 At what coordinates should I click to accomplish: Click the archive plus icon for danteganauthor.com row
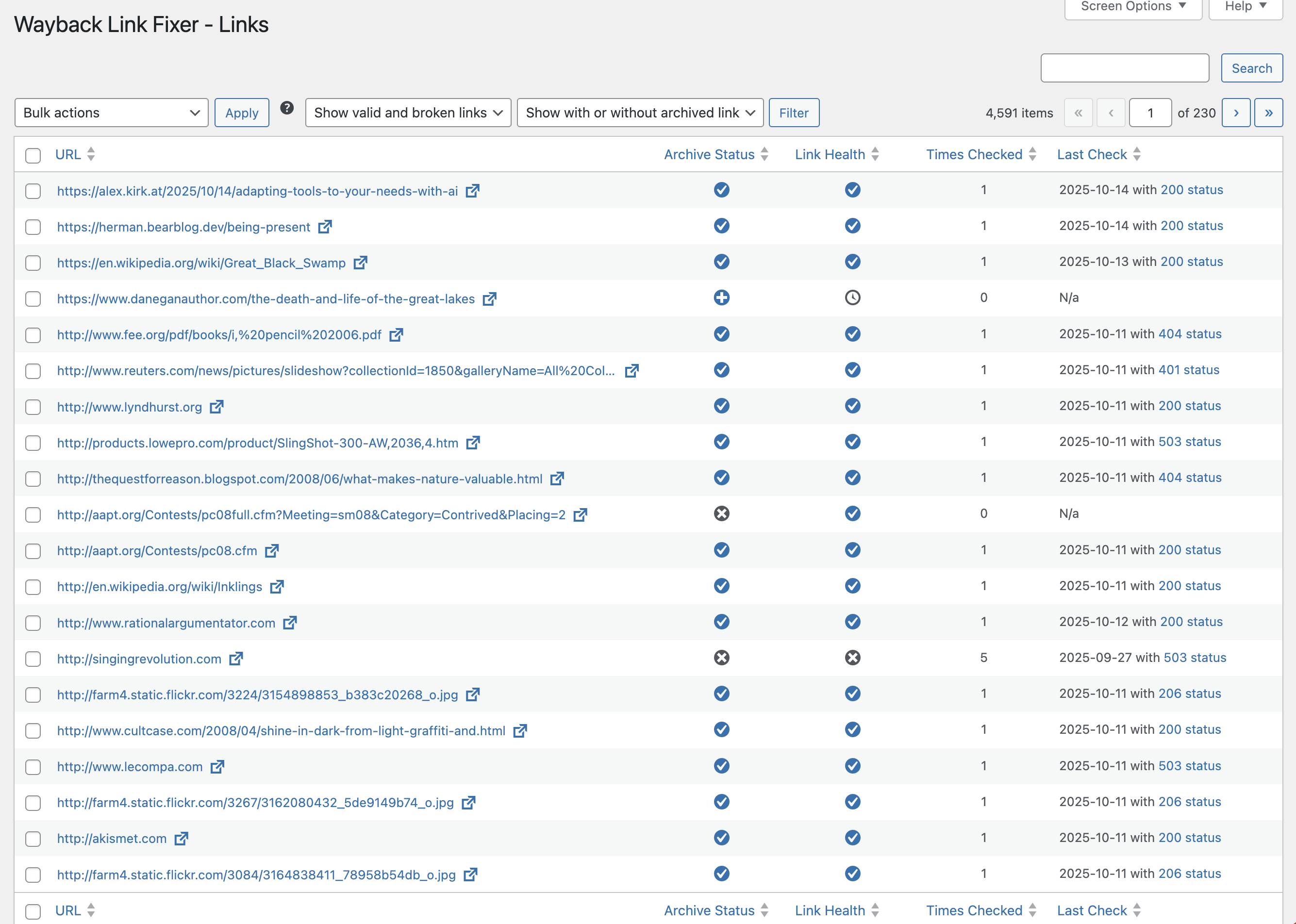coord(721,297)
